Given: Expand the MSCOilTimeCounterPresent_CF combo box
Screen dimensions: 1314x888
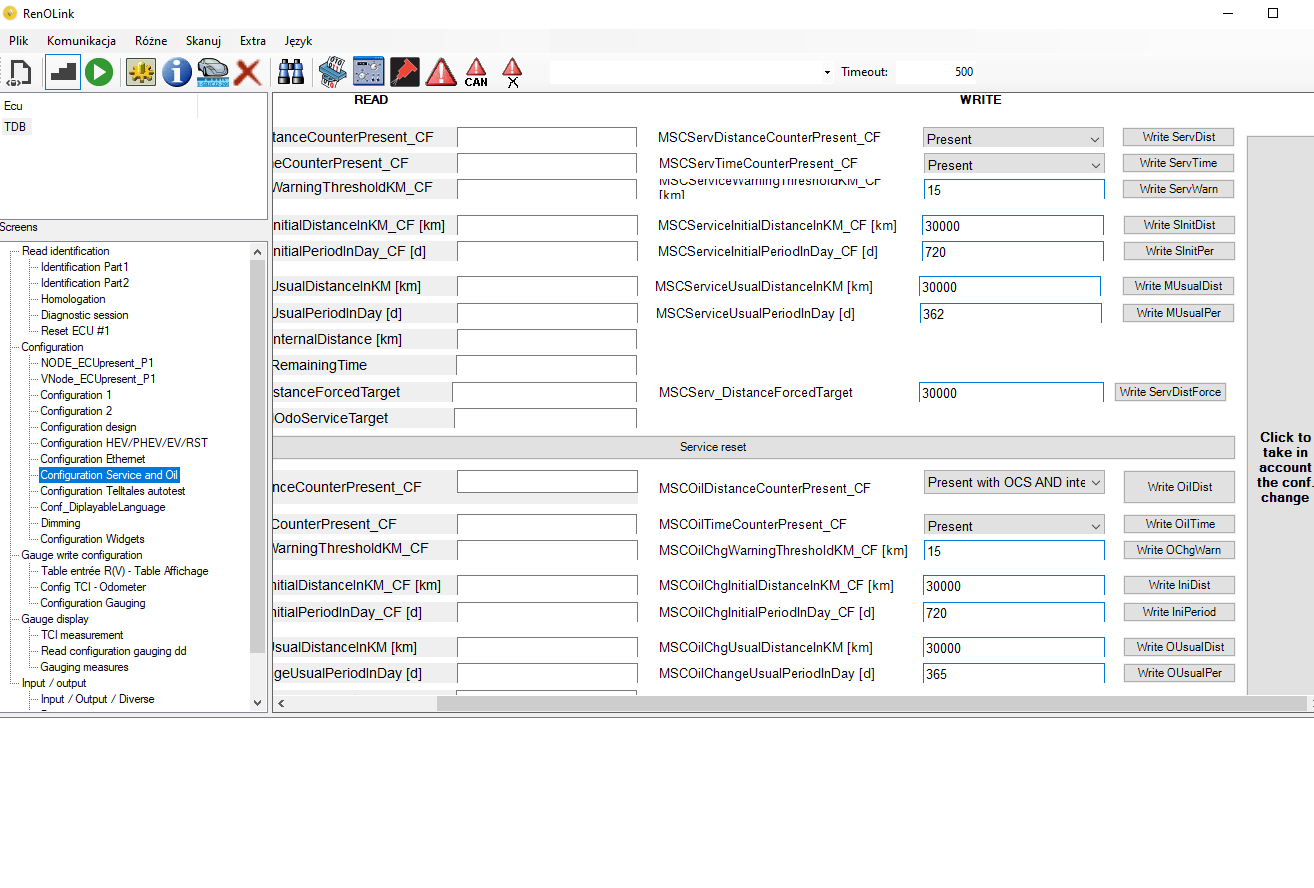Looking at the screenshot, I should tap(1014, 525).
